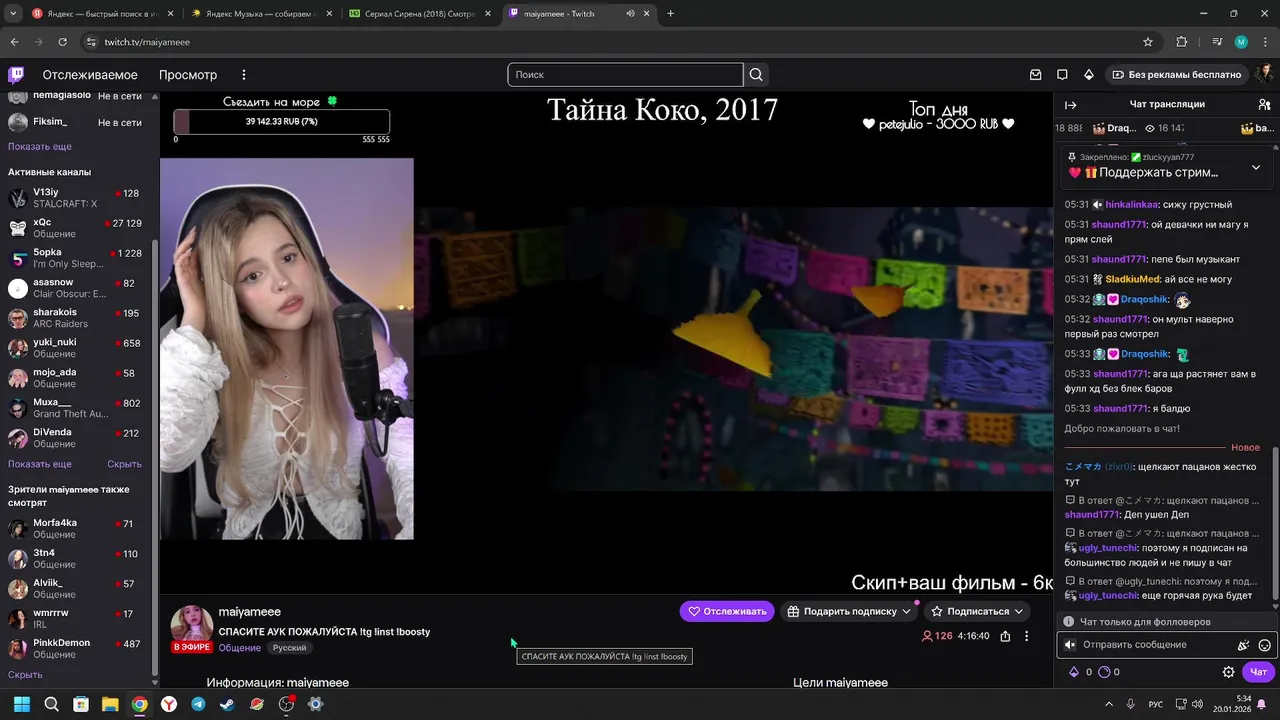Open Просмотр in top navigation
Screen dimensions: 1280x720
tap(188, 75)
